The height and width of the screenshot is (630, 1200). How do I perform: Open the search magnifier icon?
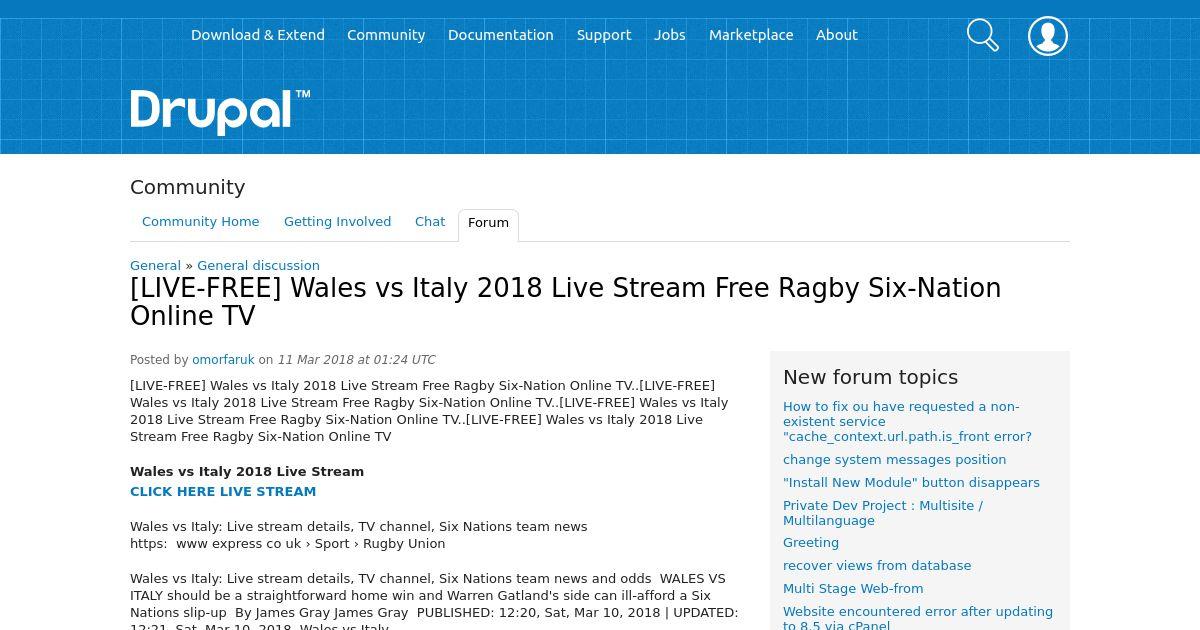point(983,35)
